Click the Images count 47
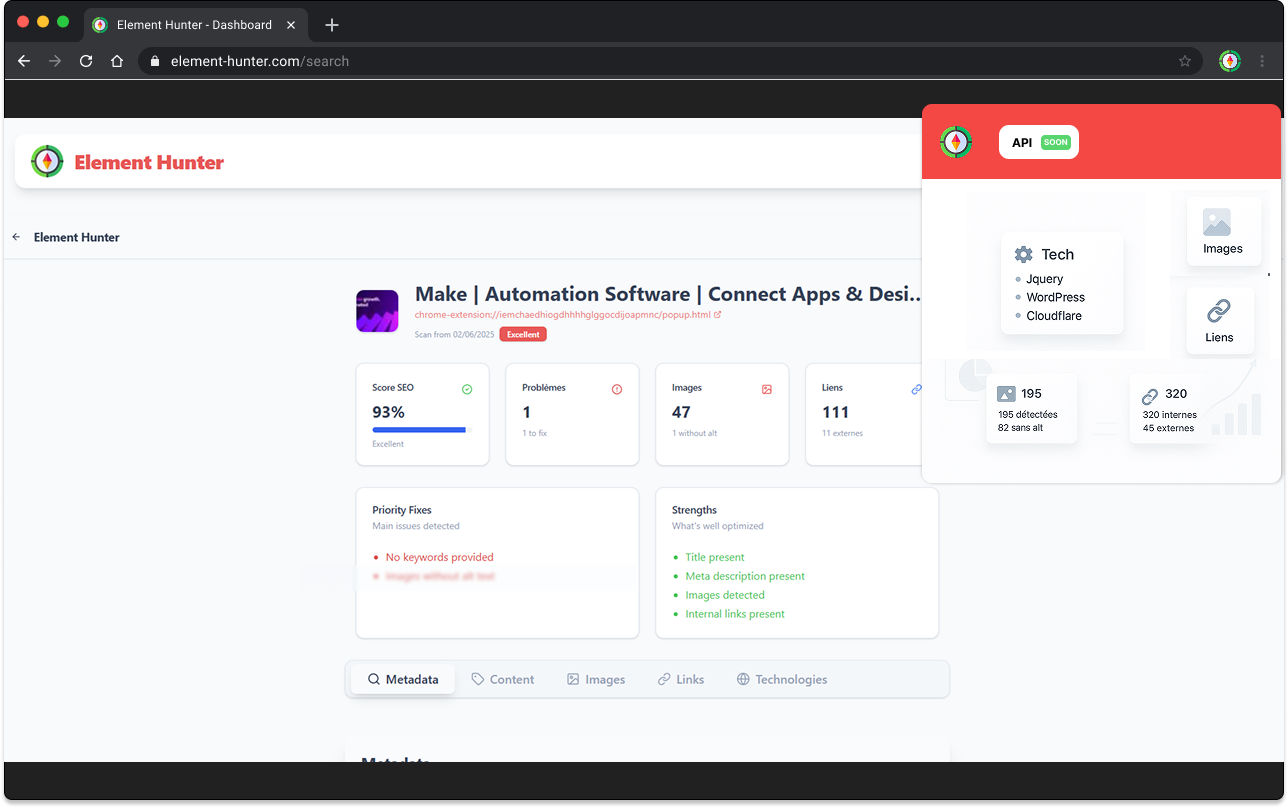The image size is (1288, 808). pyautogui.click(x=681, y=412)
